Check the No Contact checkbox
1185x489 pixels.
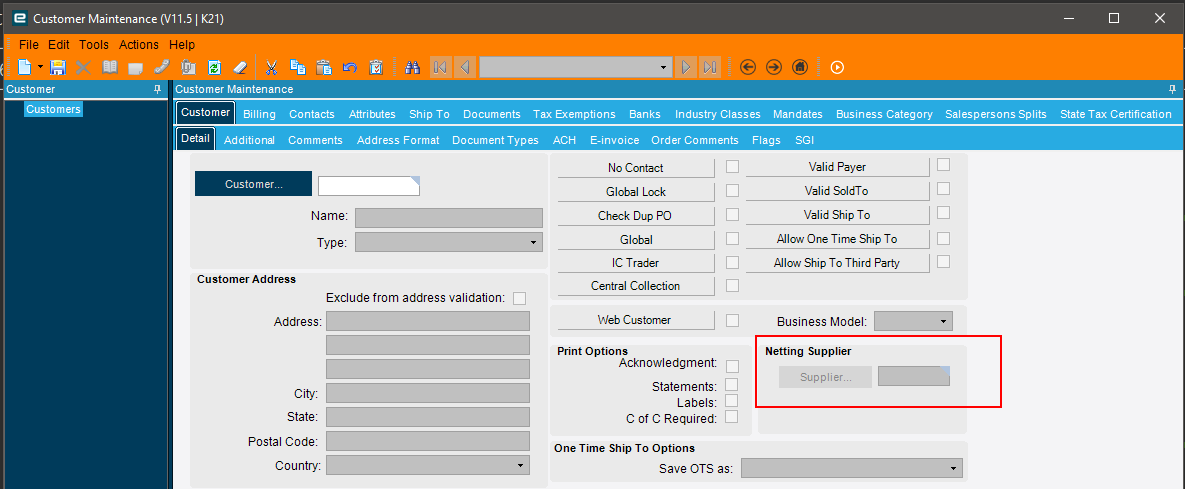coord(732,167)
